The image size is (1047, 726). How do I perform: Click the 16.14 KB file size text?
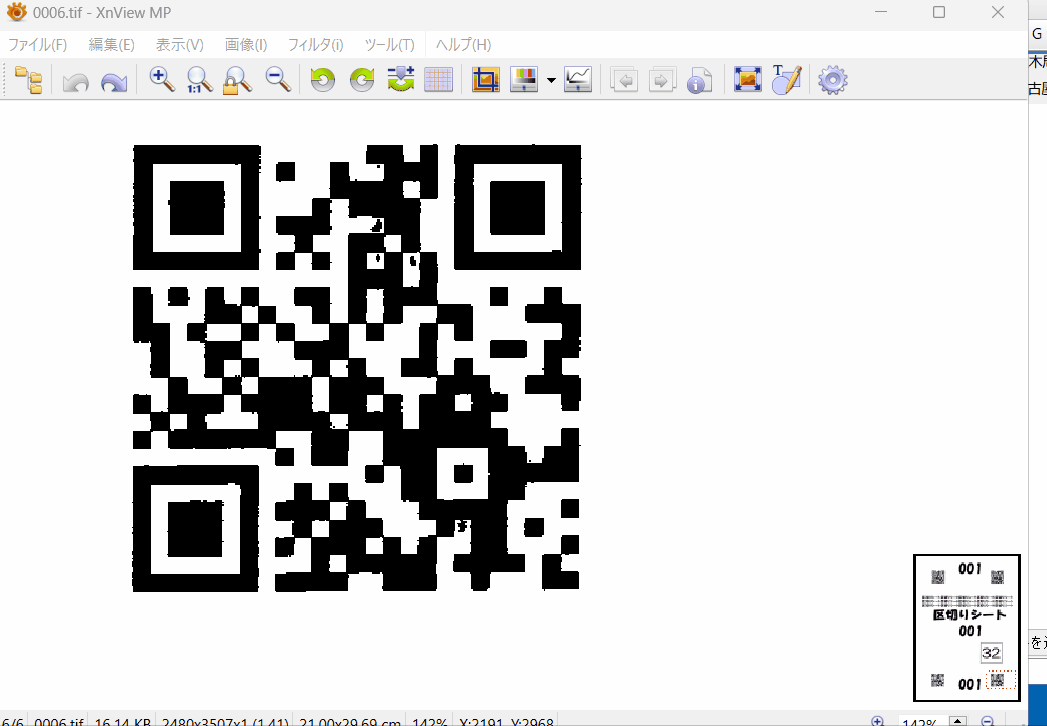click(x=122, y=722)
